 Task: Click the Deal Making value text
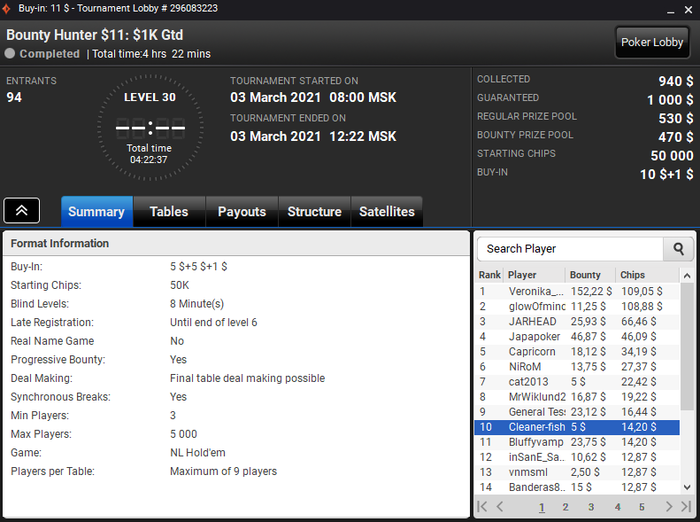click(x=247, y=378)
